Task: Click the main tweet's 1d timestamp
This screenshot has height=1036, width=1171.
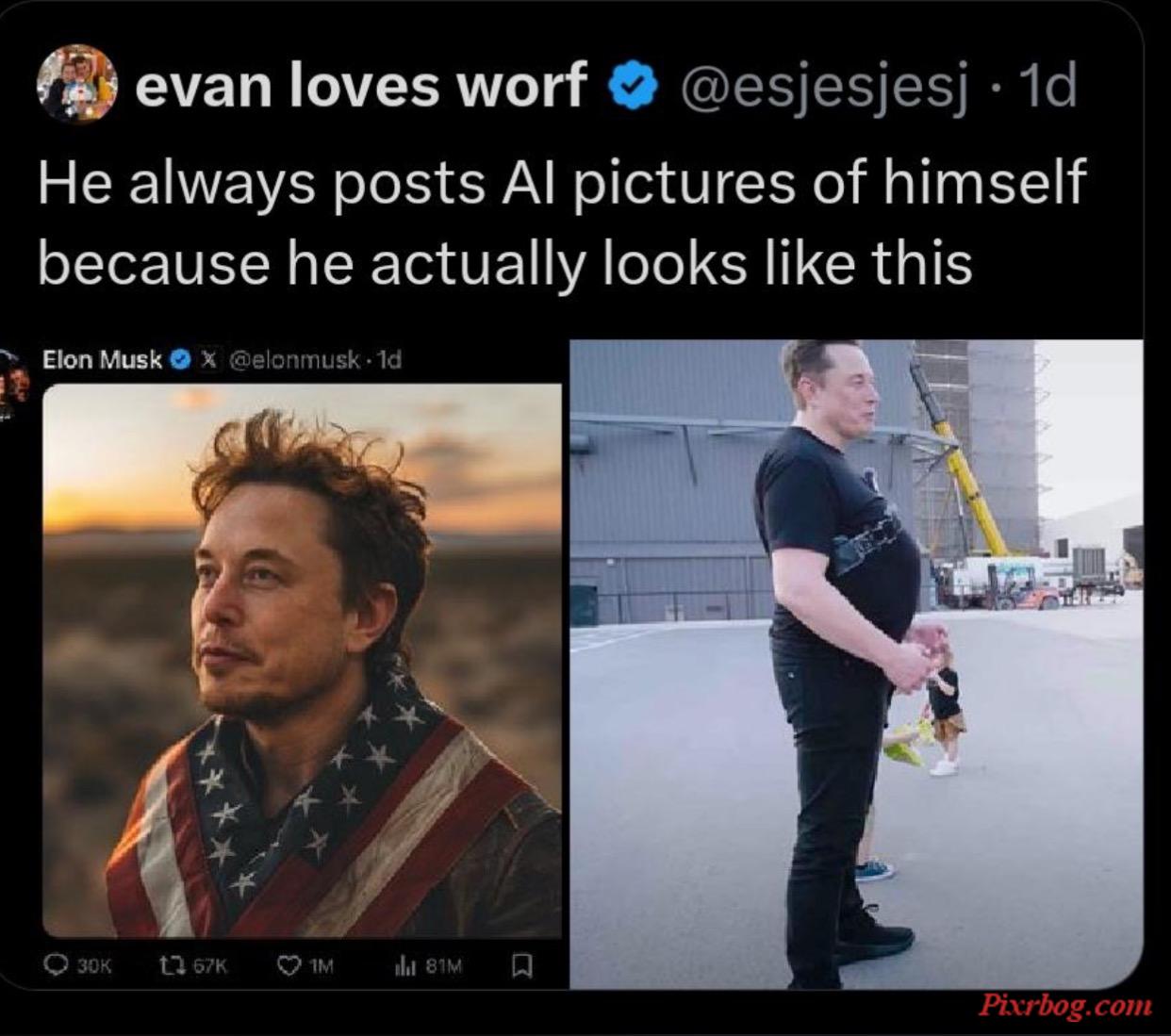Action: [1048, 86]
